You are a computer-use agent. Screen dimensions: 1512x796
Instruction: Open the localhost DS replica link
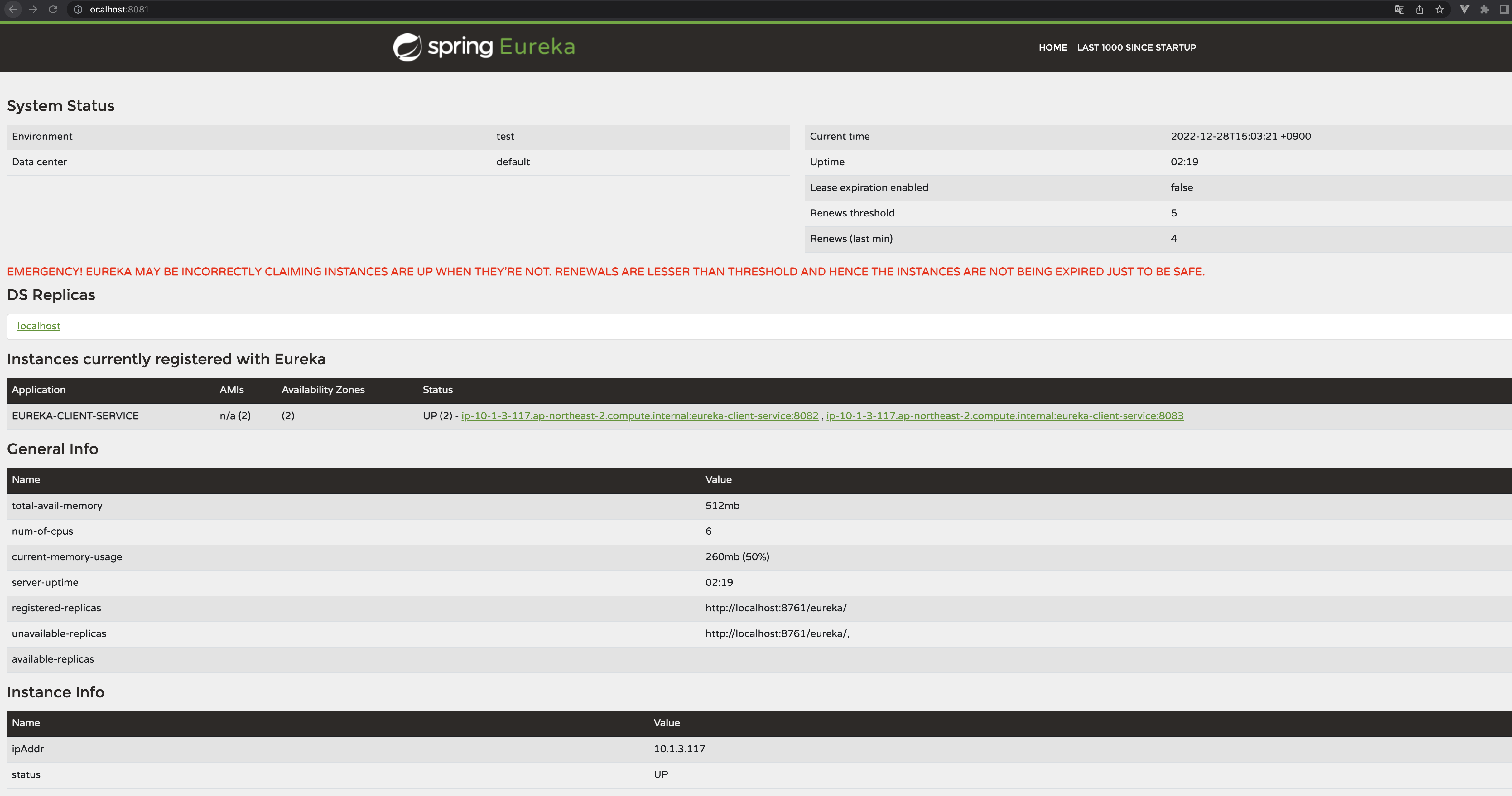pyautogui.click(x=39, y=326)
